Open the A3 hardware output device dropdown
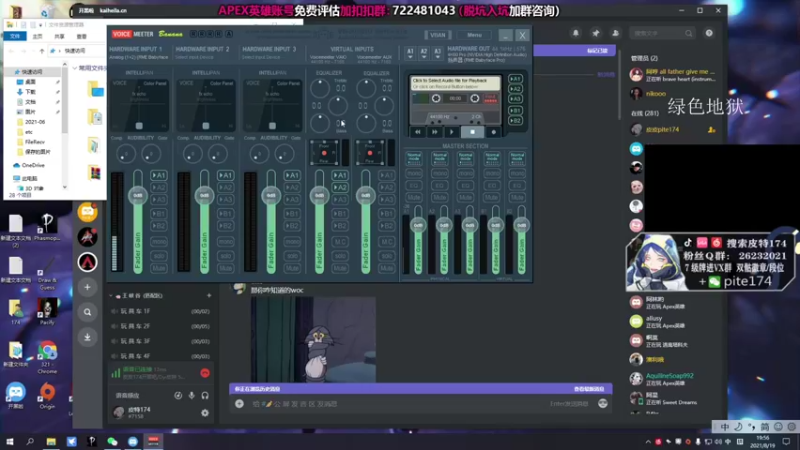The width and height of the screenshot is (800, 450). tap(437, 54)
